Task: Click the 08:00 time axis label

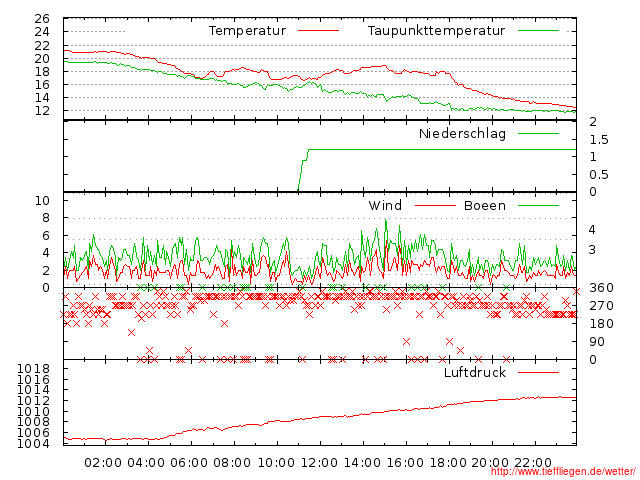Action: tap(232, 463)
